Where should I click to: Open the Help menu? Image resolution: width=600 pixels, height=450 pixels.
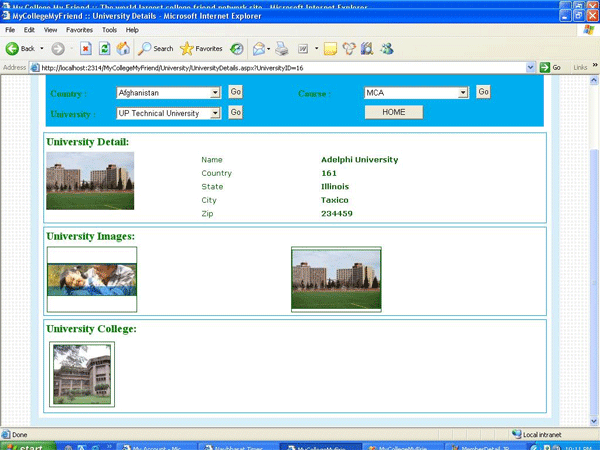132,30
